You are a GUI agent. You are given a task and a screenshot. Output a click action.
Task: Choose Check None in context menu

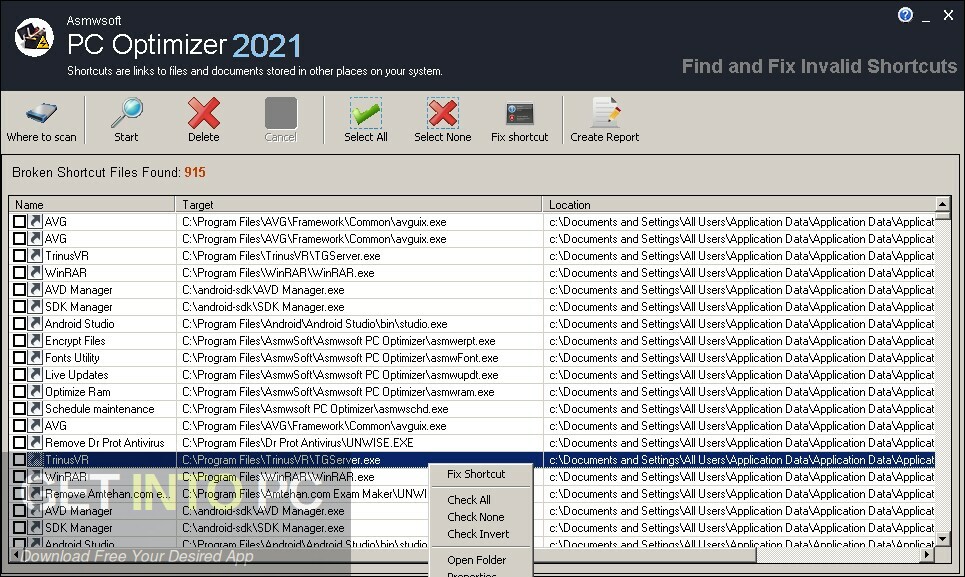[475, 517]
